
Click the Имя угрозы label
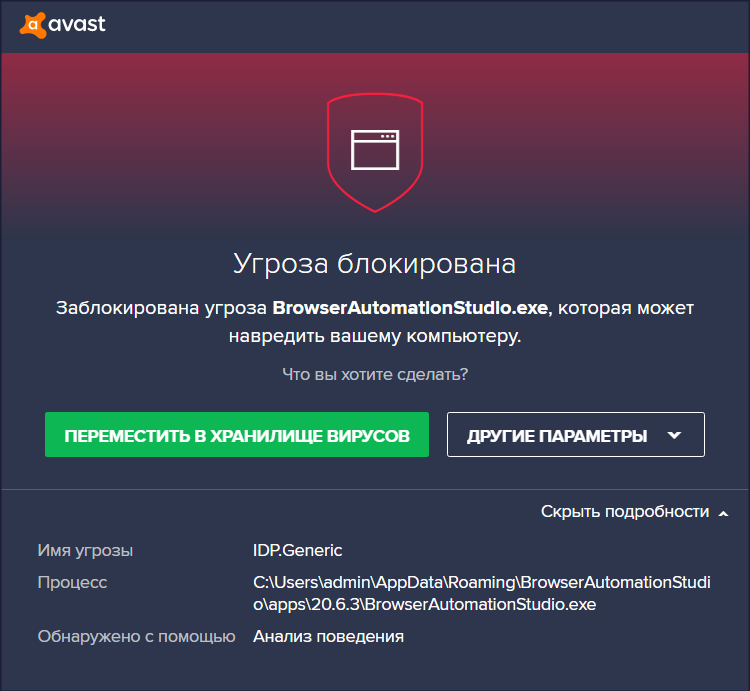85,550
